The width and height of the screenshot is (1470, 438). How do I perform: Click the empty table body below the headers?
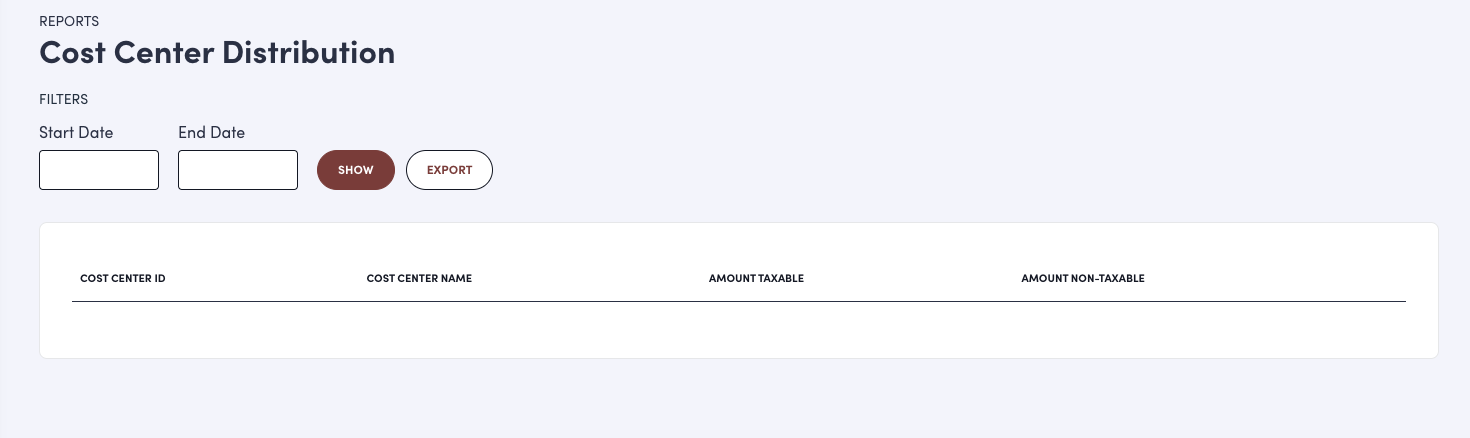pos(738,328)
